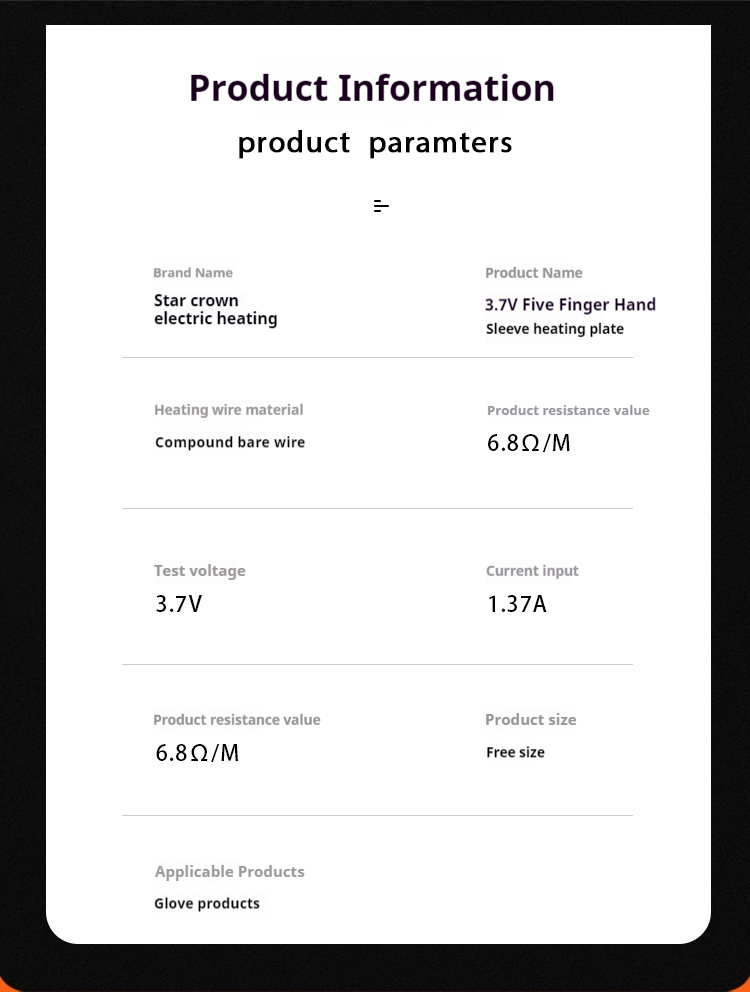Select the Glove products text

(207, 904)
